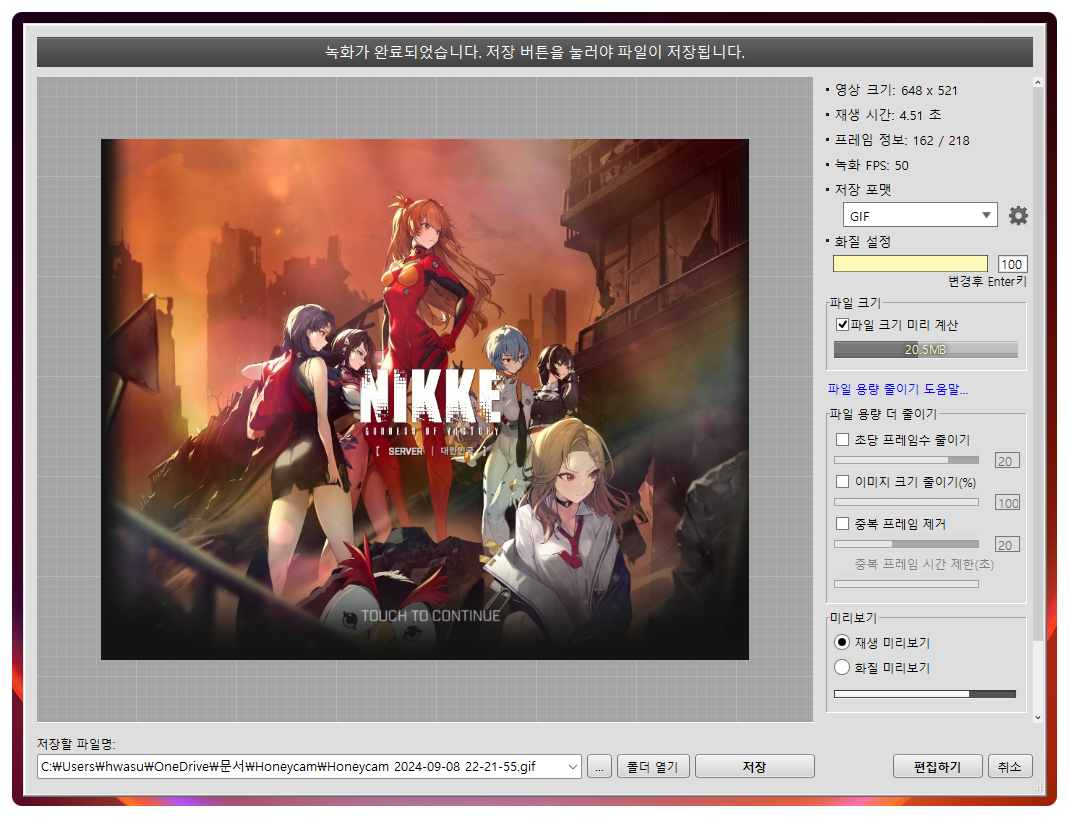Click the browse ... button

click(x=599, y=767)
